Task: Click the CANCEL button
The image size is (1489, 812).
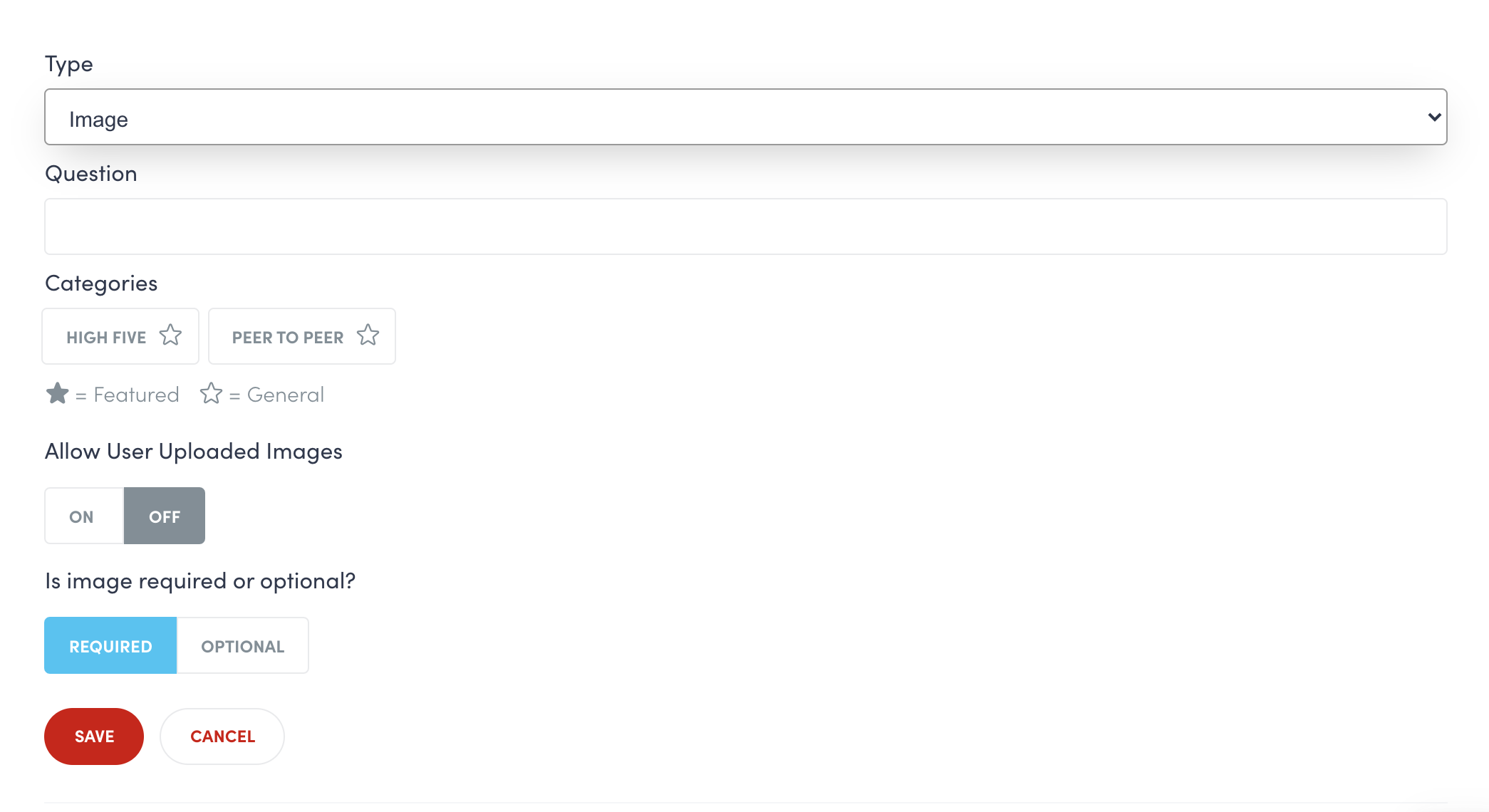Action: (x=222, y=736)
